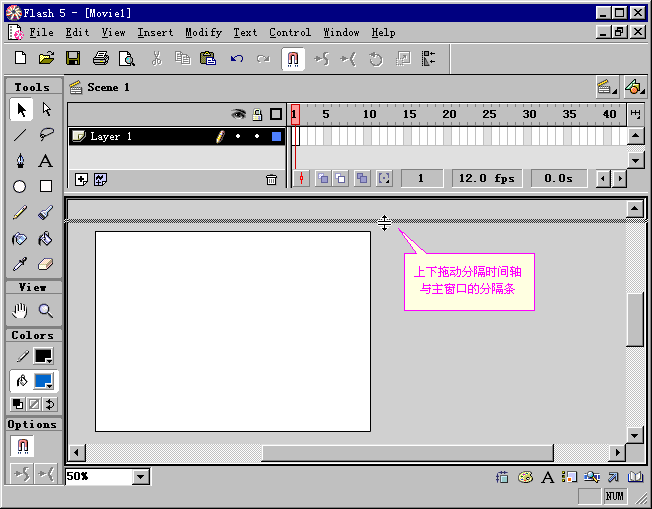Select the Pen tool

coord(21,161)
